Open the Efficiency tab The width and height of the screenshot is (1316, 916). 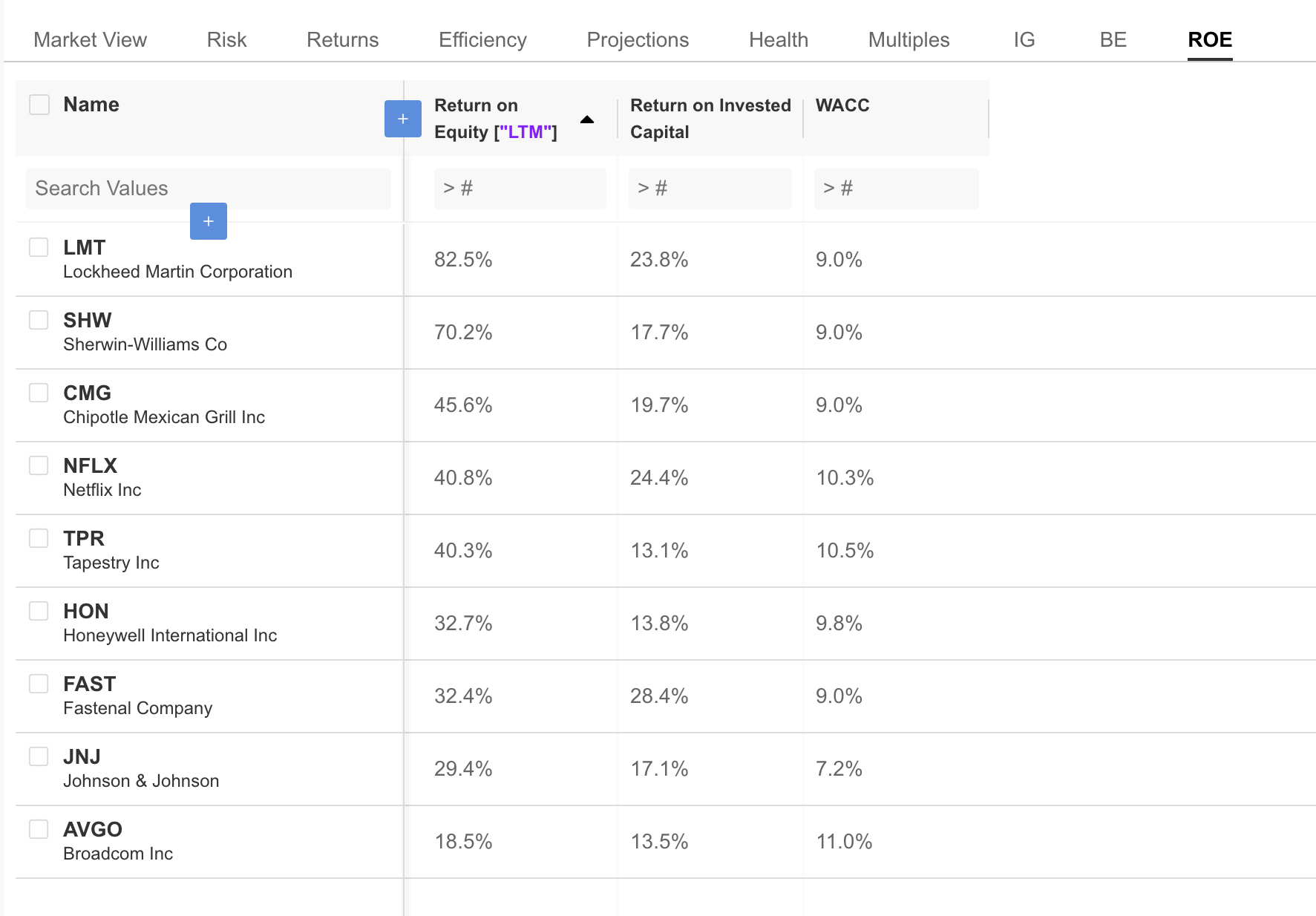482,40
